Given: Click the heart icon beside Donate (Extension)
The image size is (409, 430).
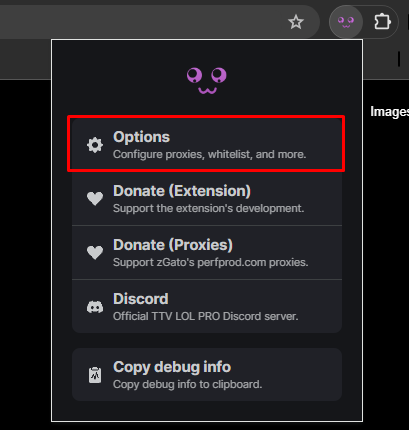Looking at the screenshot, I should pyautogui.click(x=95, y=199).
